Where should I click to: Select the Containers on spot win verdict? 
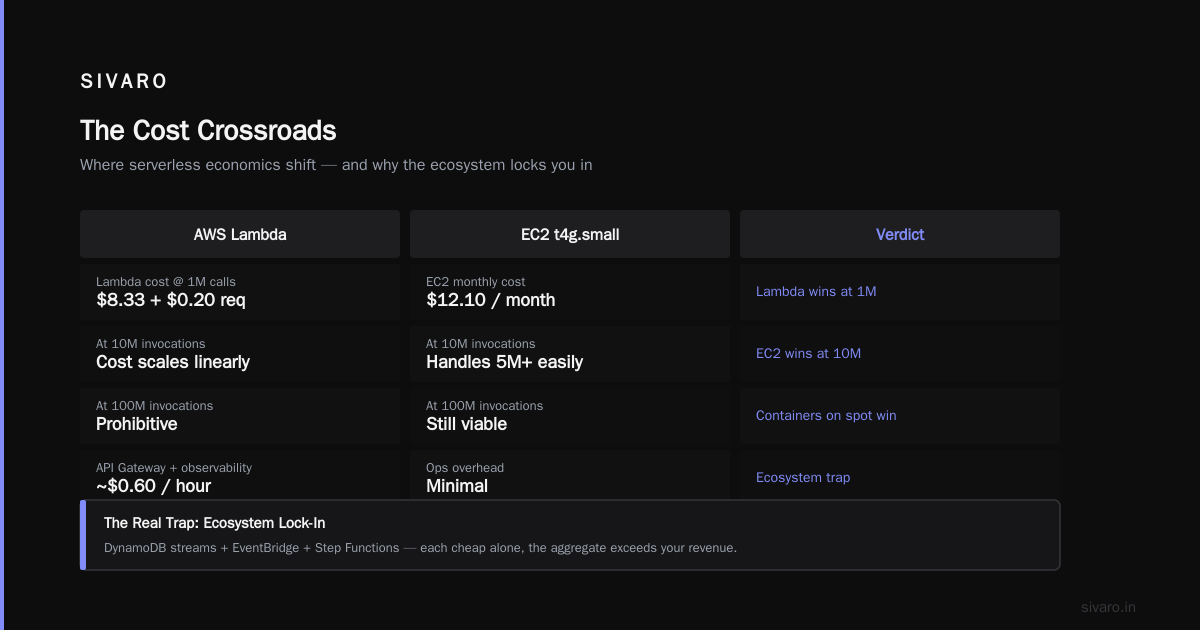[x=826, y=416]
